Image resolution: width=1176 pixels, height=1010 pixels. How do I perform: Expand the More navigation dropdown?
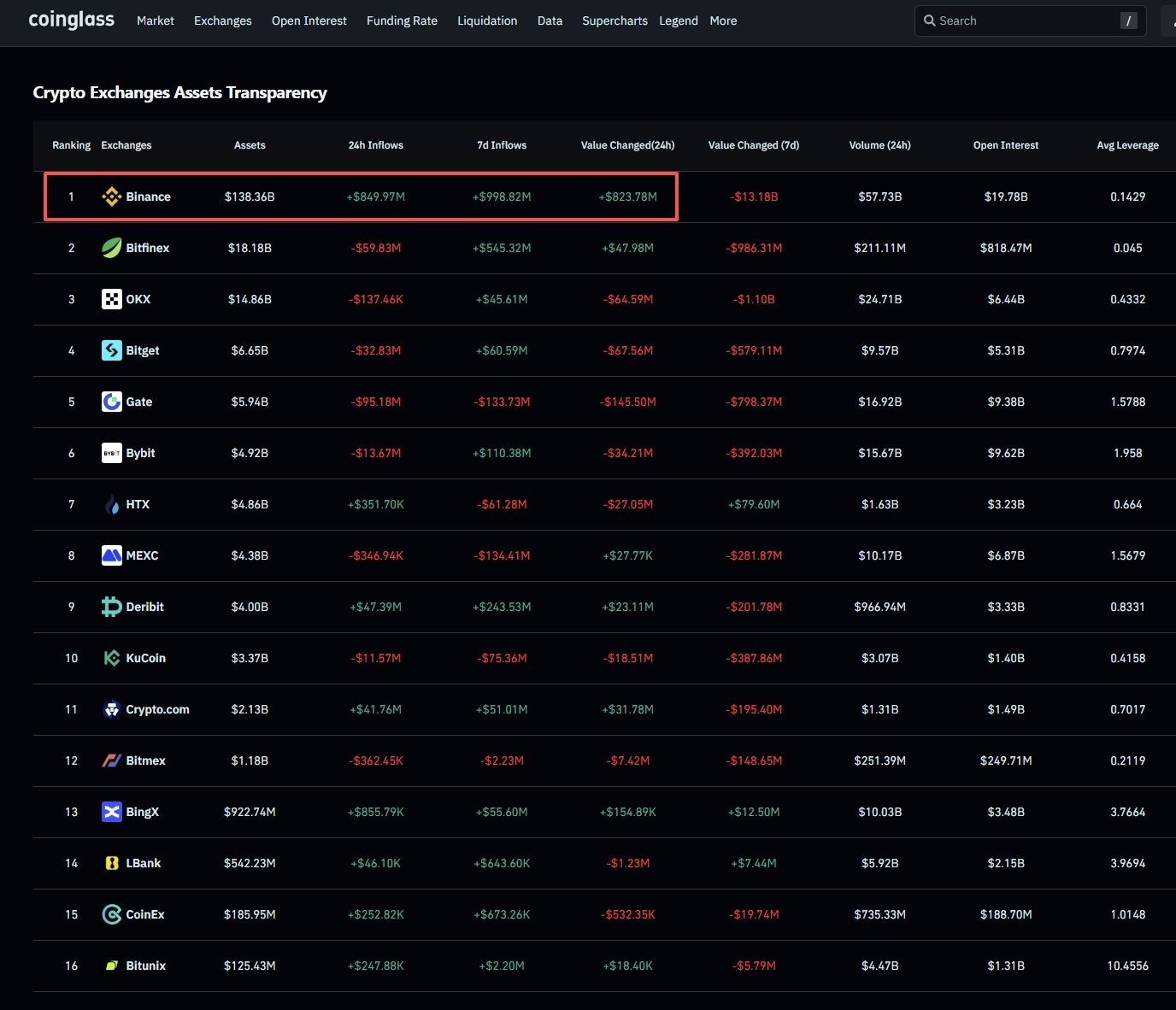[723, 21]
